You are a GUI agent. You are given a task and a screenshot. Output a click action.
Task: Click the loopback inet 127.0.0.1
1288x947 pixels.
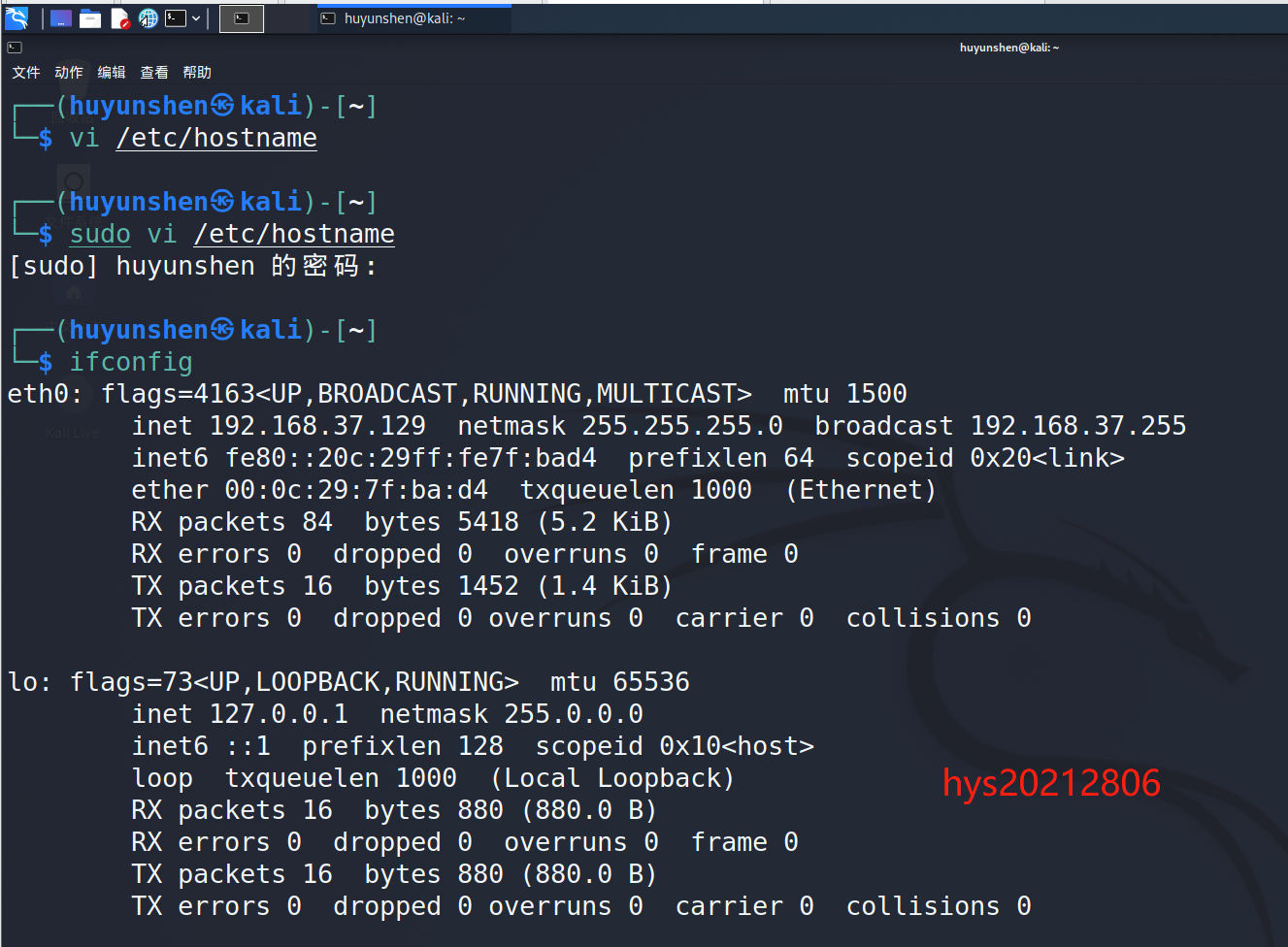point(279,714)
